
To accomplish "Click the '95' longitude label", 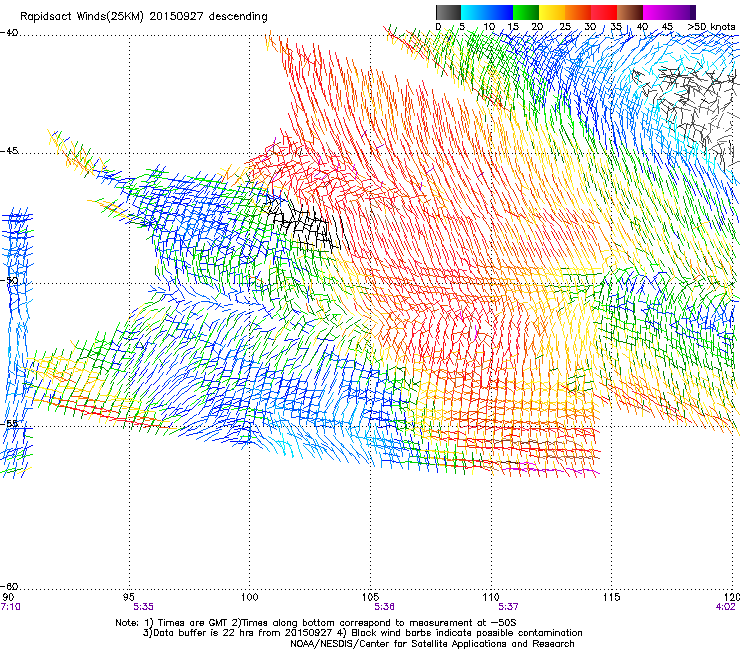I will pos(128,597).
